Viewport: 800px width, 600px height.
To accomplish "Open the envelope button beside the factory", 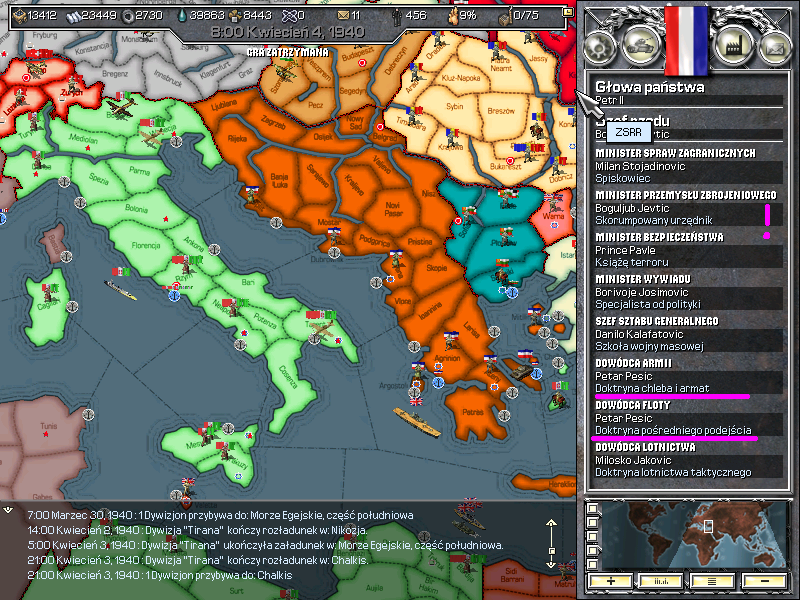I will 774,48.
